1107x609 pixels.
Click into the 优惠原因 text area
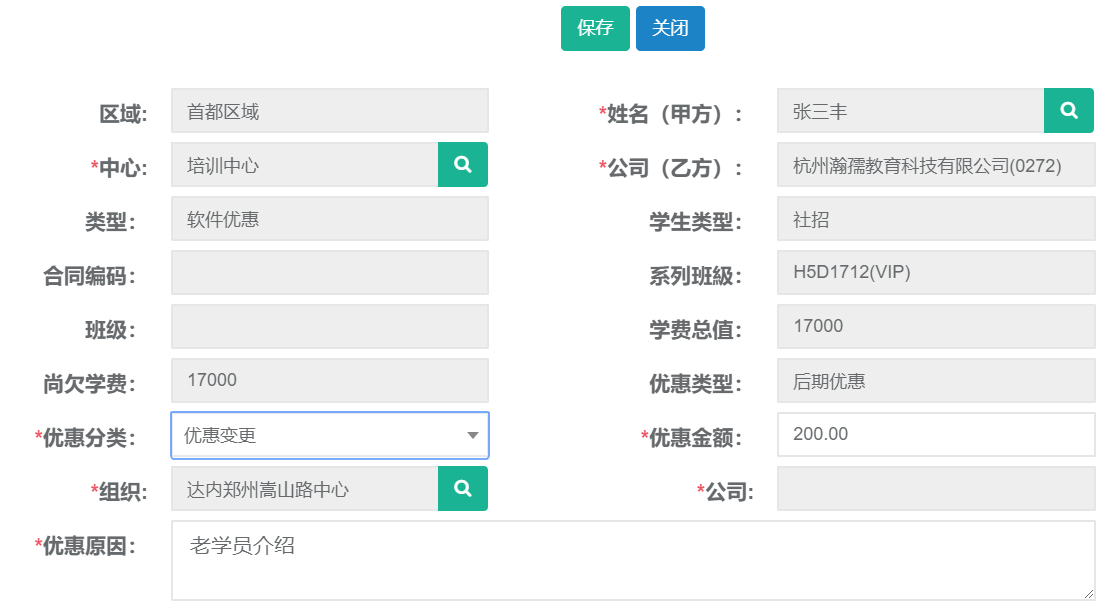tap(632, 560)
